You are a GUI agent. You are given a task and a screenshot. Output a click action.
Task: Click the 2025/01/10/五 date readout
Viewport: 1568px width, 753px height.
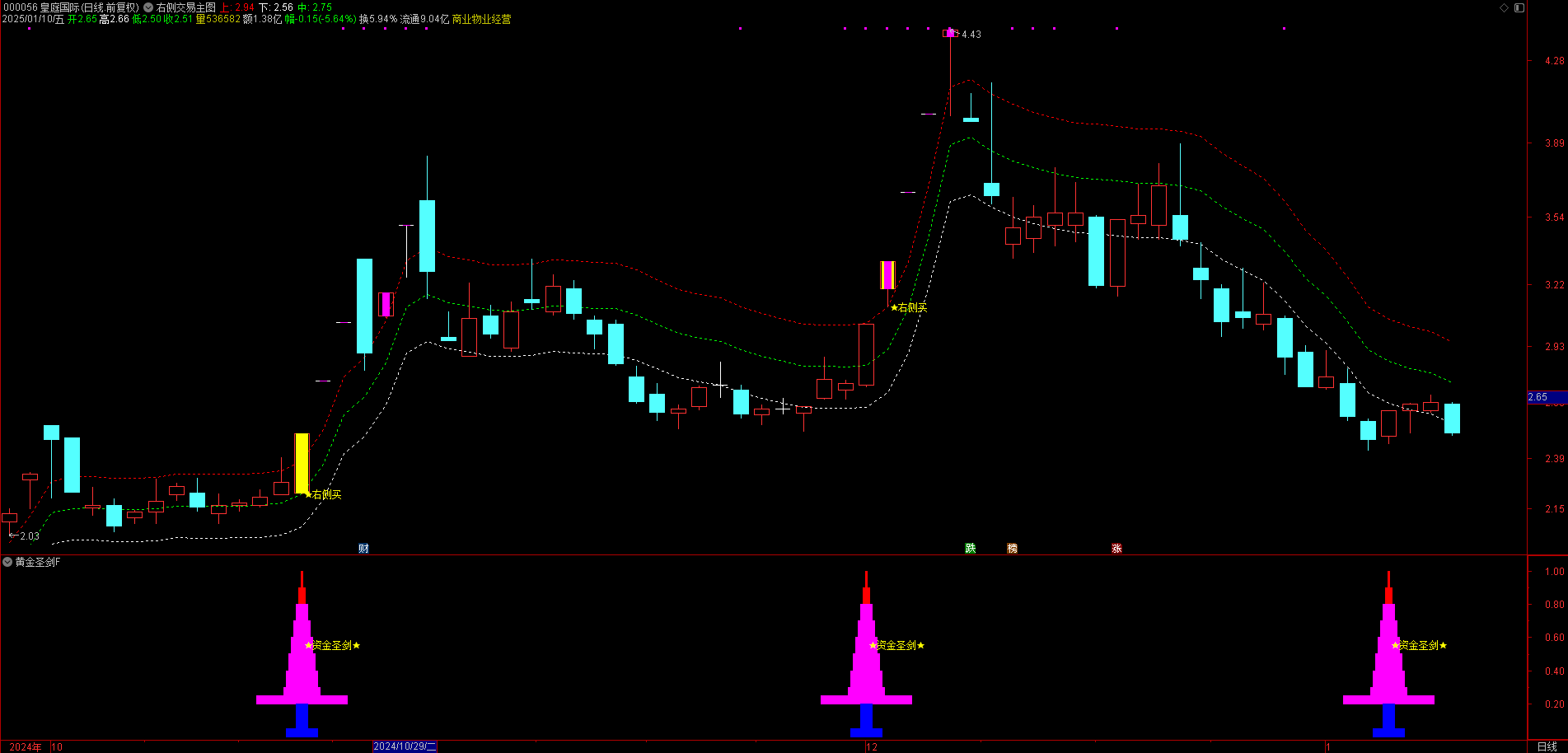tap(33, 19)
